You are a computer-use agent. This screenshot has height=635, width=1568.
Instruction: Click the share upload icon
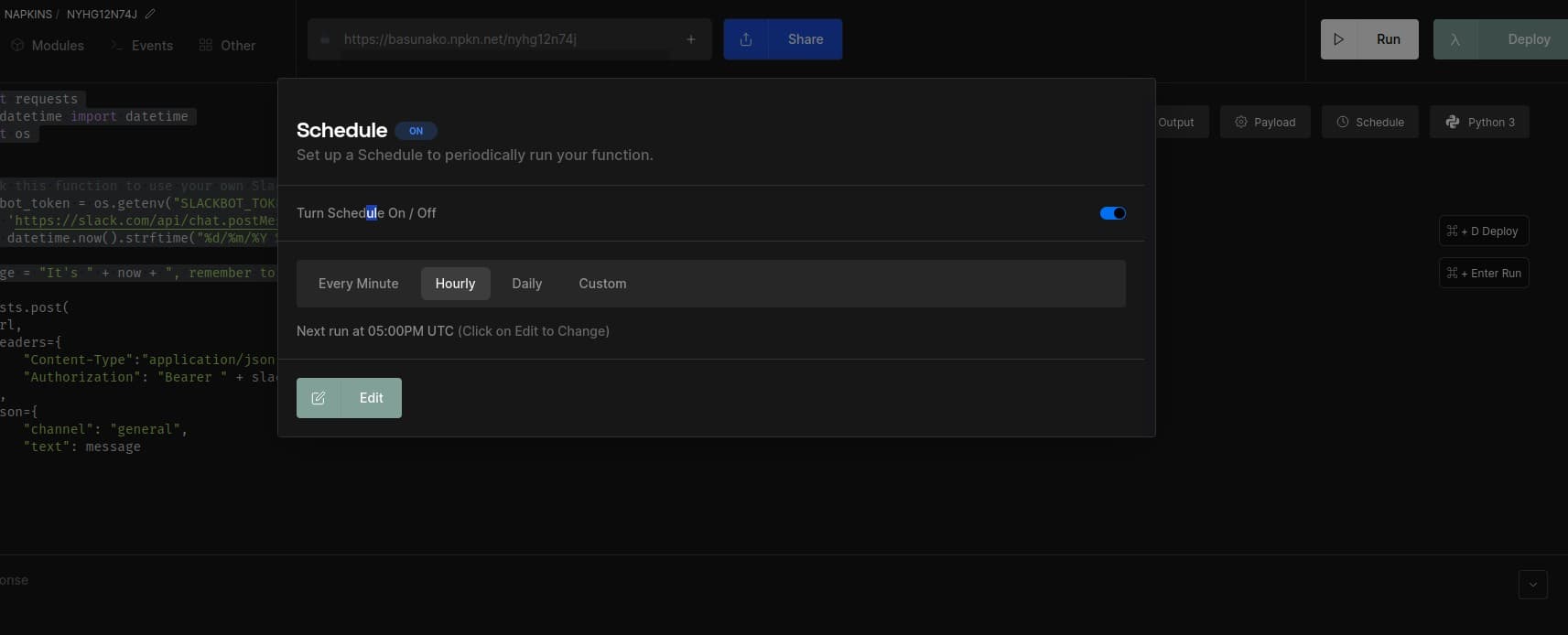tap(746, 39)
